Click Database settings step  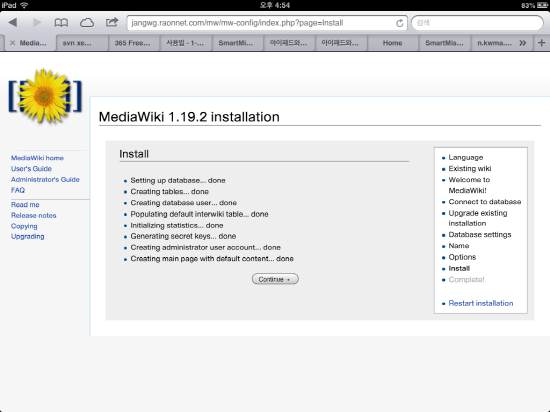(480, 235)
